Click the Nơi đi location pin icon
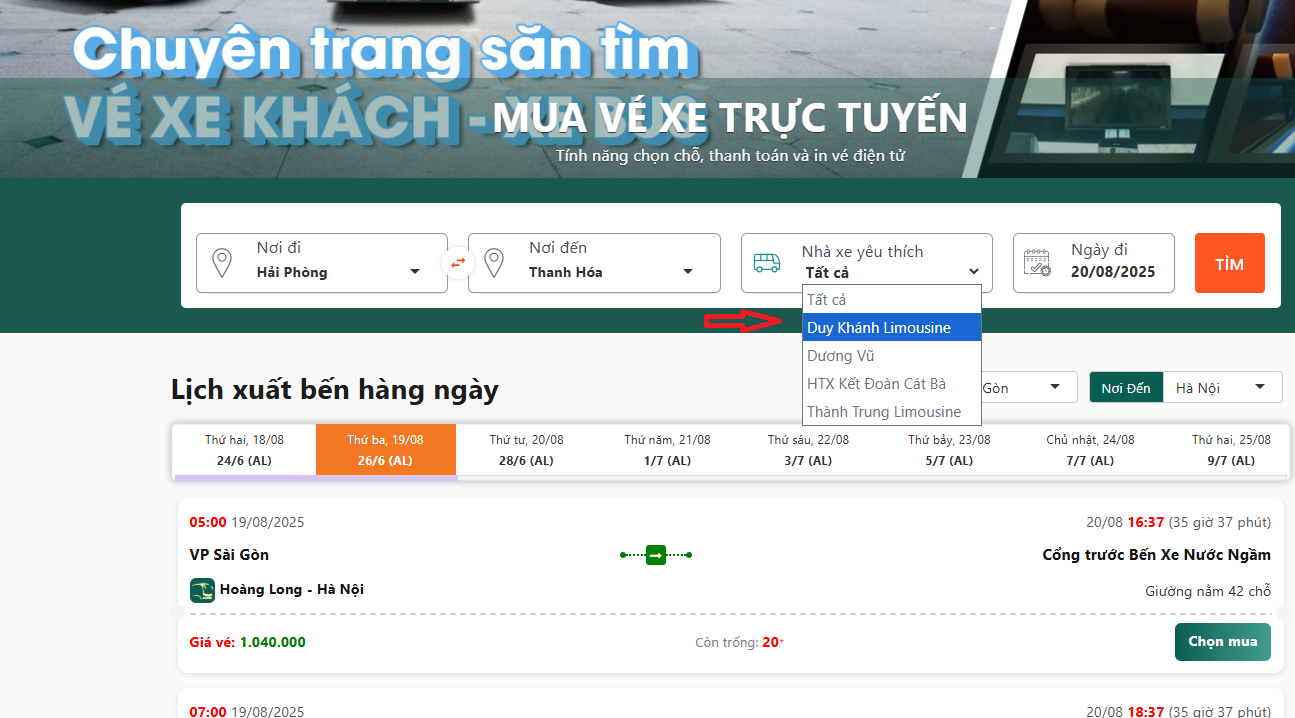Image resolution: width=1295 pixels, height=718 pixels. 222,263
